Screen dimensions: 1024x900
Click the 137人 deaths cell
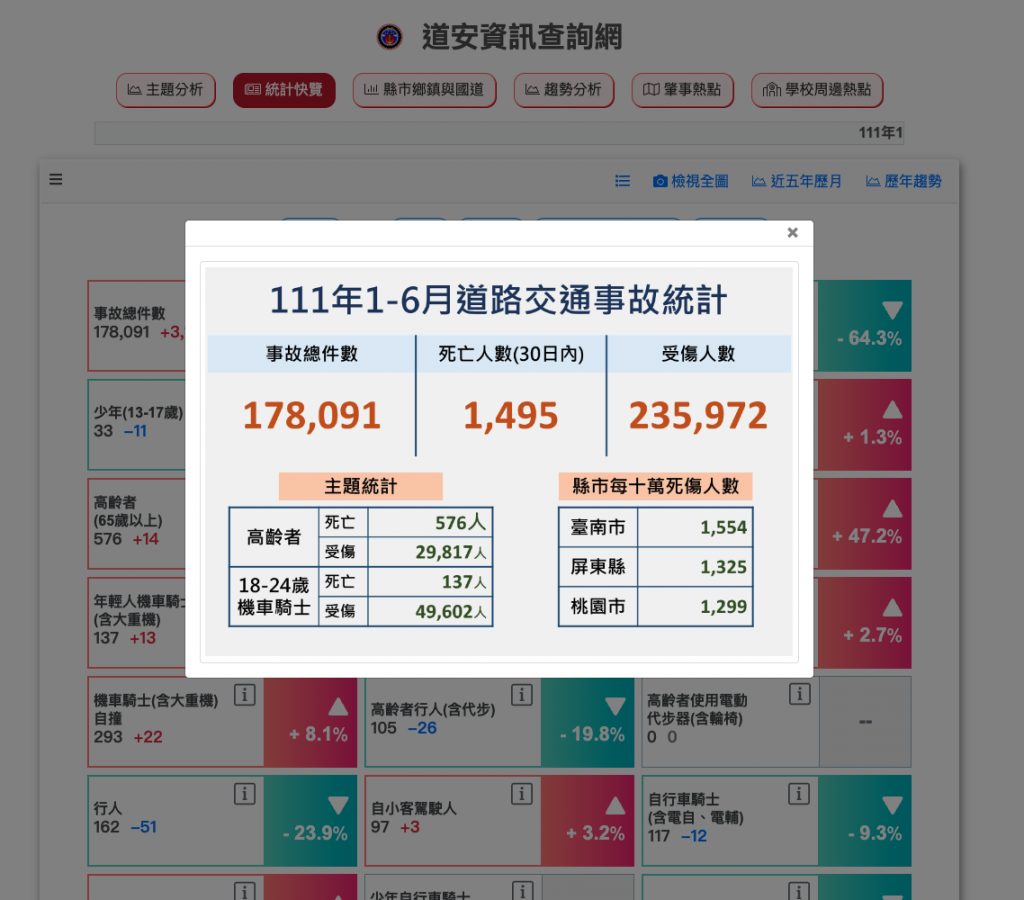(430, 582)
